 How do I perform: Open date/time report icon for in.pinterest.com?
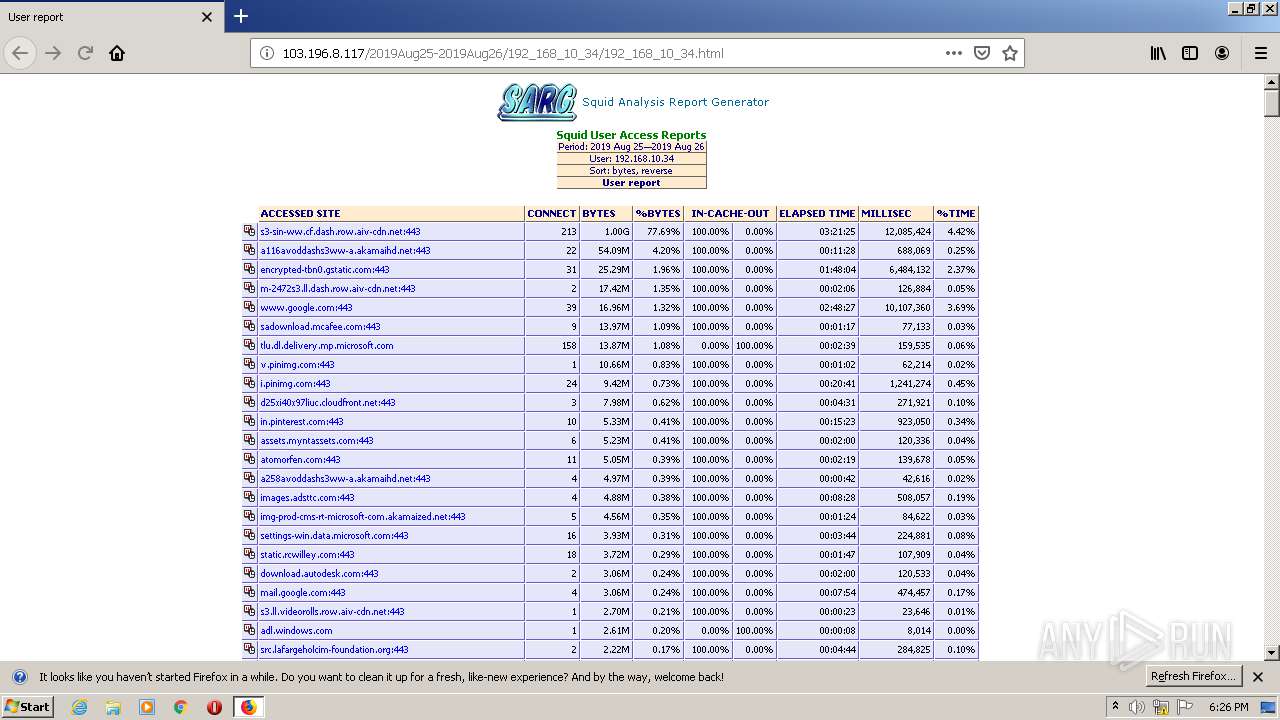(x=249, y=421)
